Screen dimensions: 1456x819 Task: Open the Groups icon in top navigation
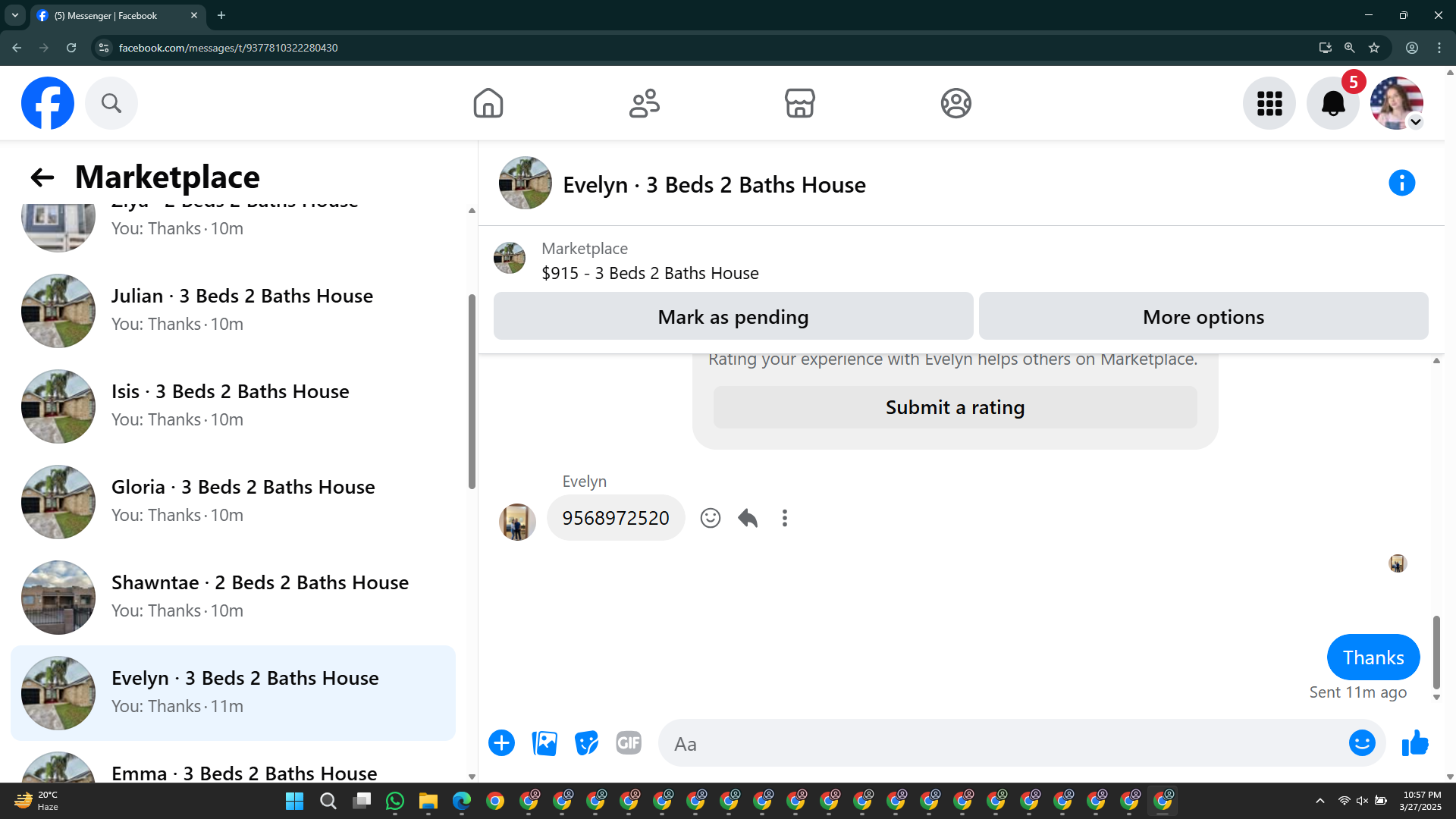(x=956, y=103)
